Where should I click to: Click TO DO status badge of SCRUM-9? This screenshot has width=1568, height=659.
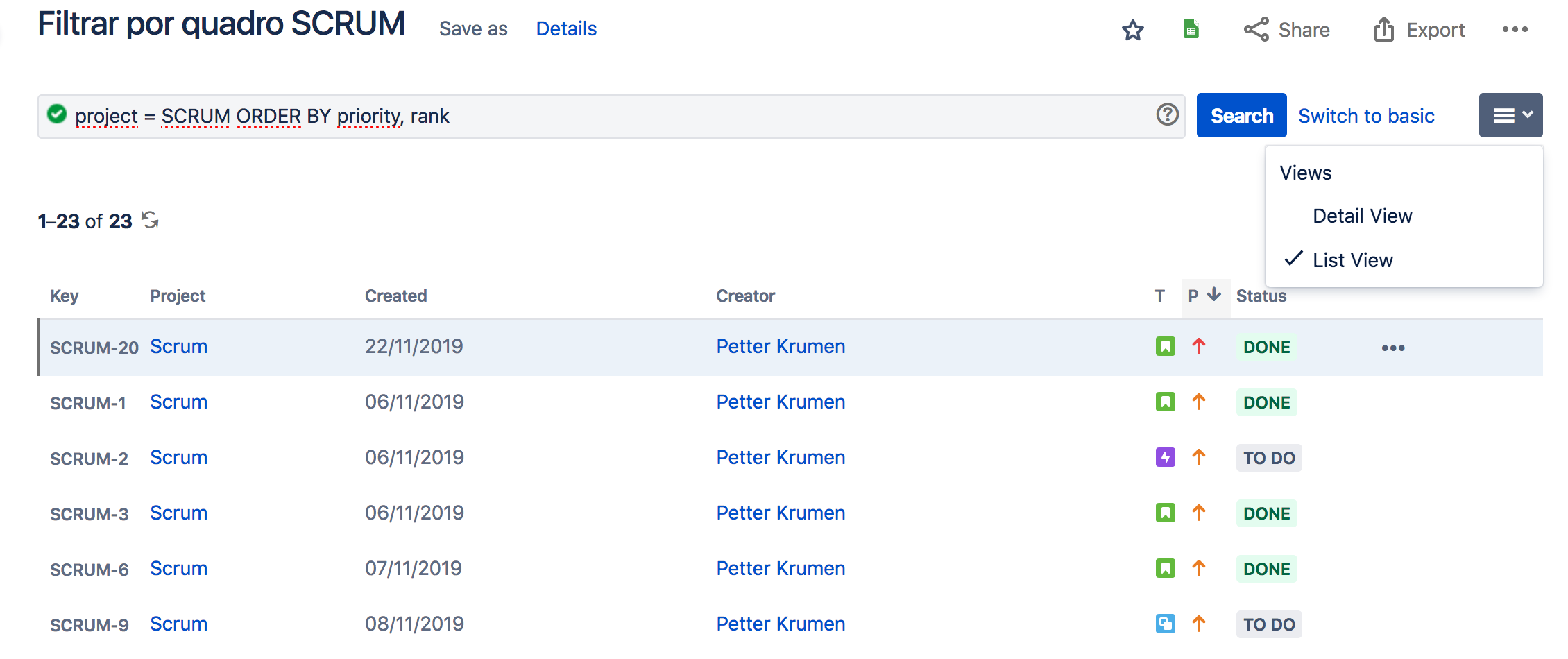(1269, 624)
